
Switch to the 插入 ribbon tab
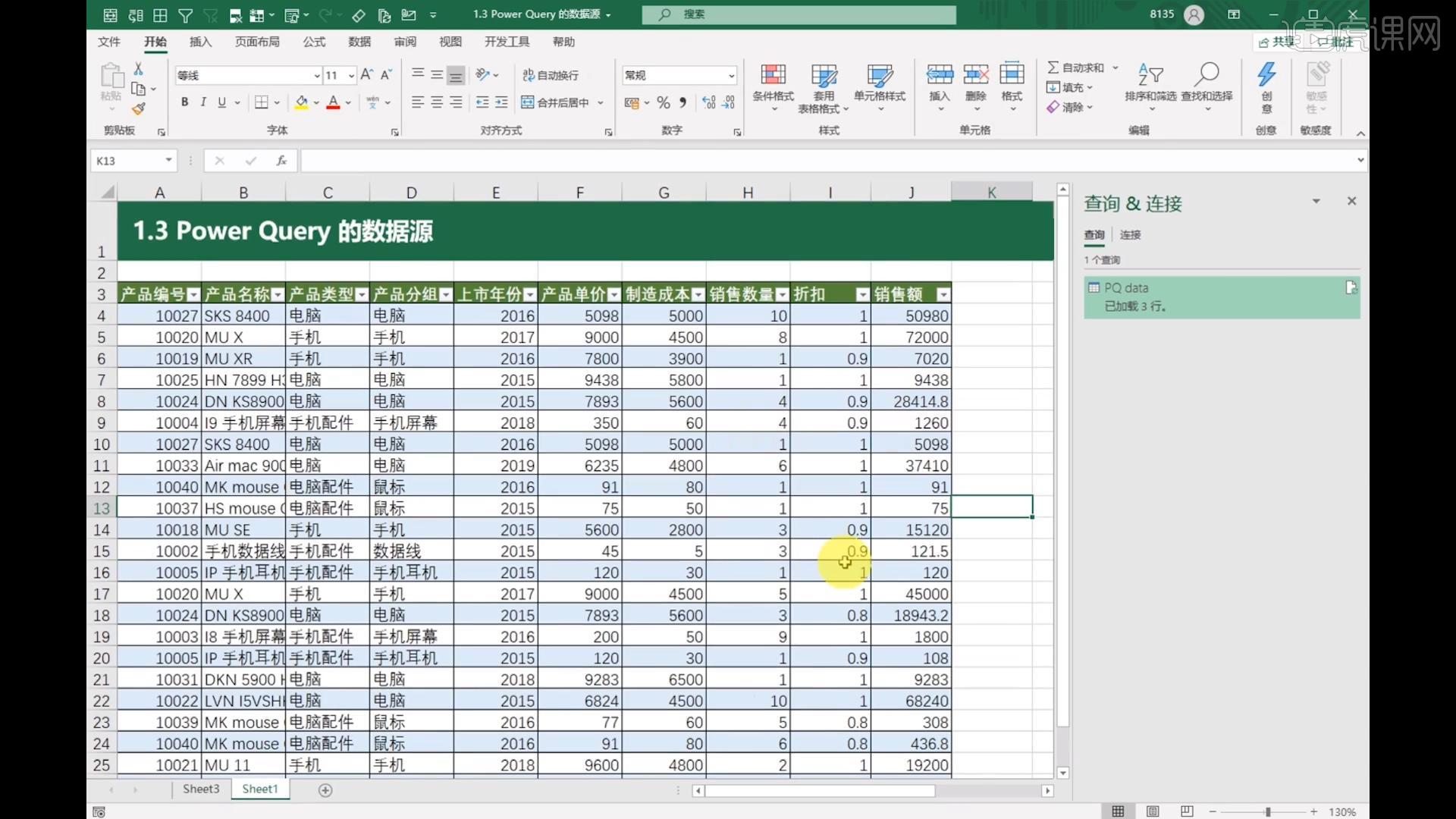point(199,42)
